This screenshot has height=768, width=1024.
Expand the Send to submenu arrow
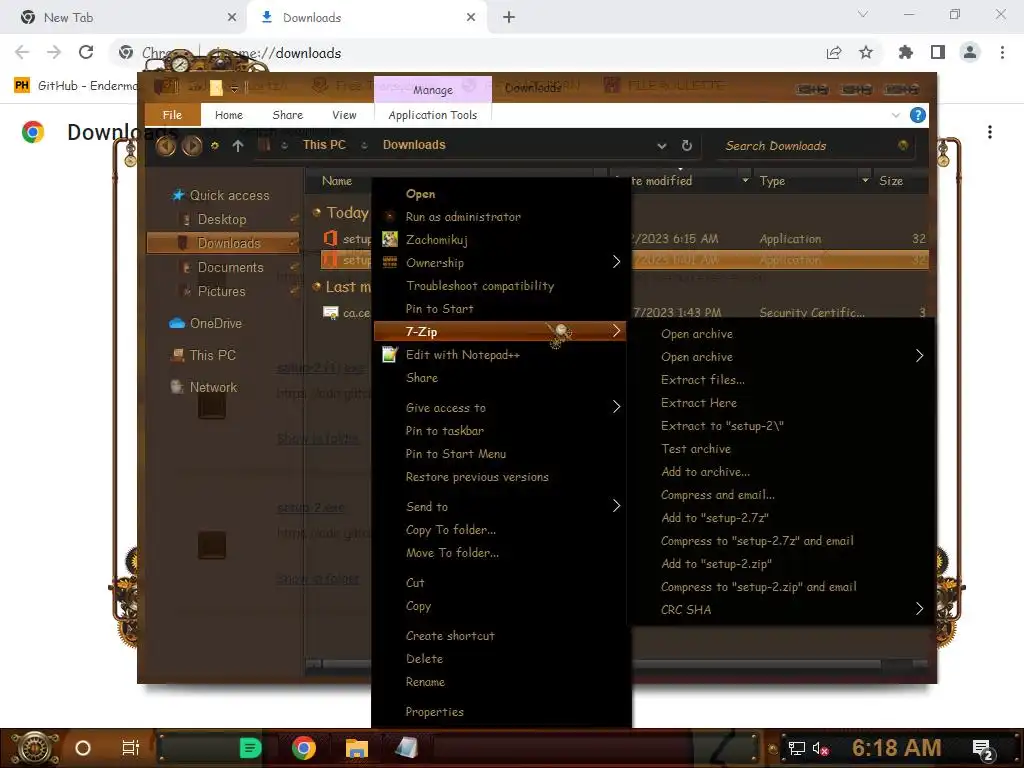(x=616, y=506)
